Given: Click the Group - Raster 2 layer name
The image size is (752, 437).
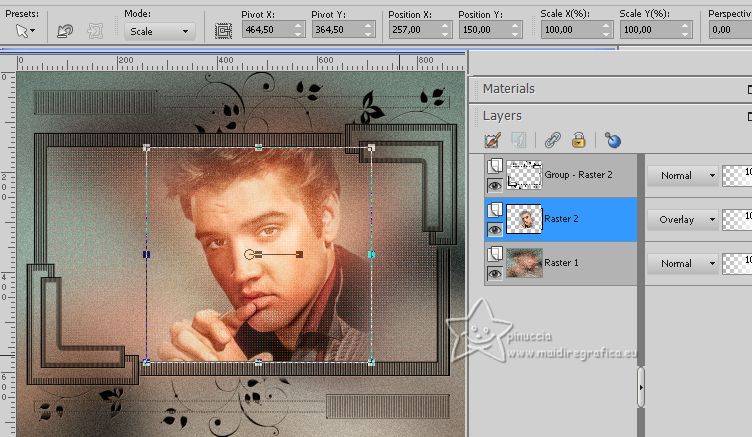Looking at the screenshot, I should (x=578, y=175).
